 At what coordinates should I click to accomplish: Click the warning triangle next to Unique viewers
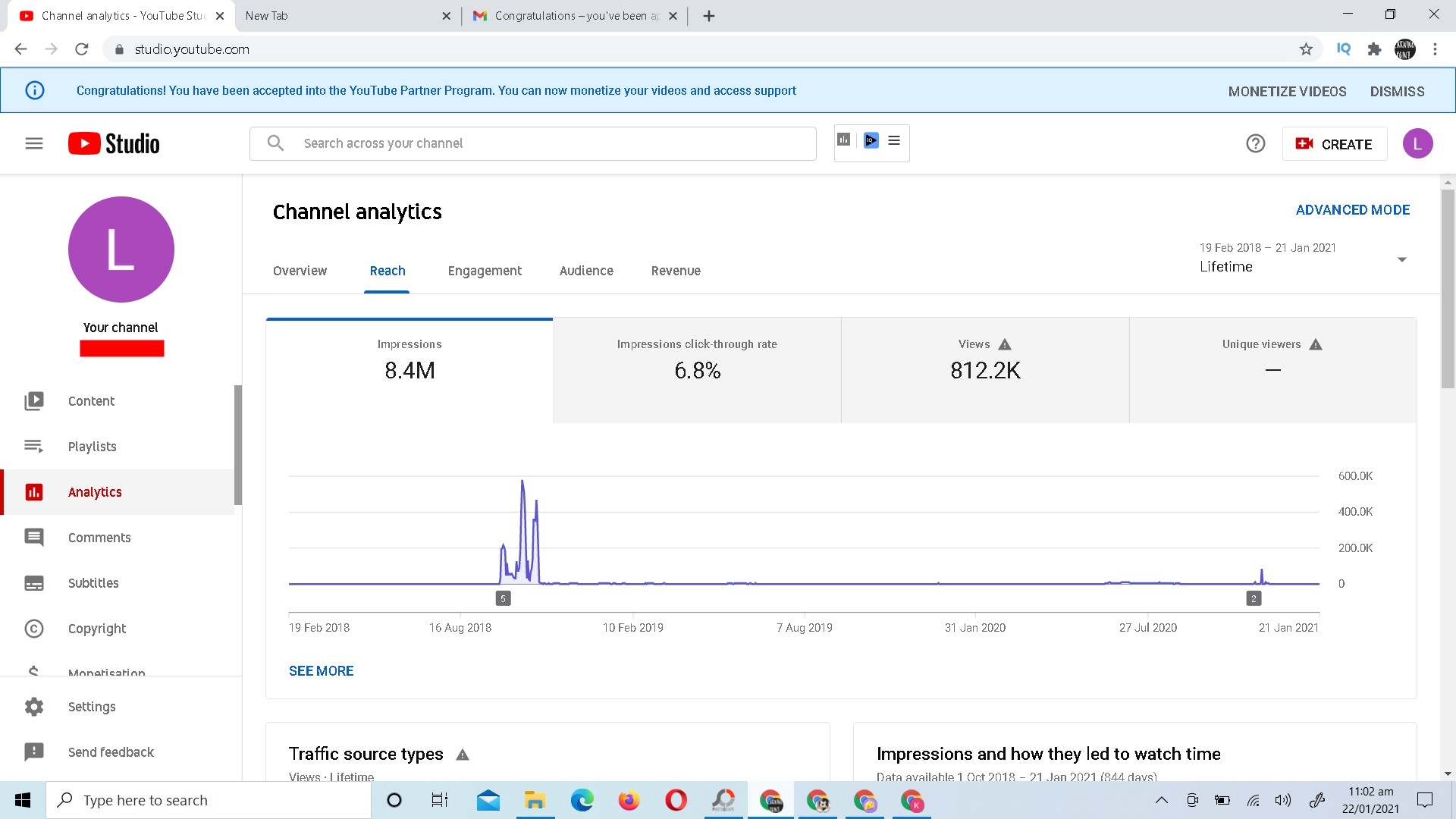click(x=1316, y=344)
